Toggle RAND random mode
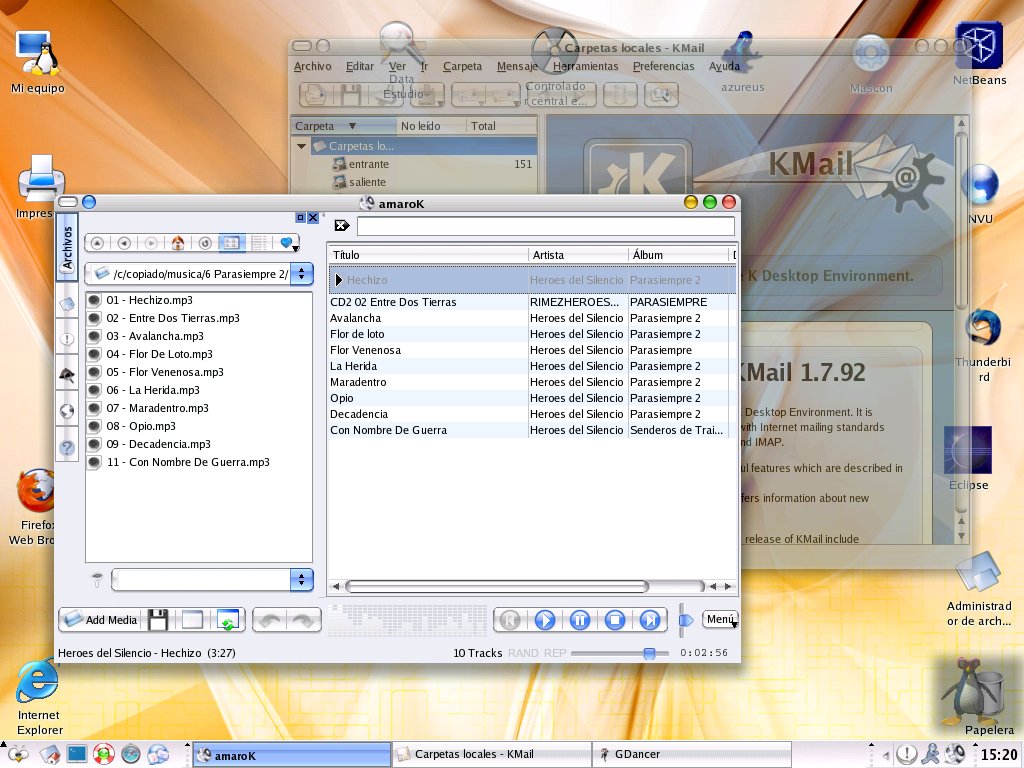The width and height of the screenshot is (1024, 768). tap(523, 653)
